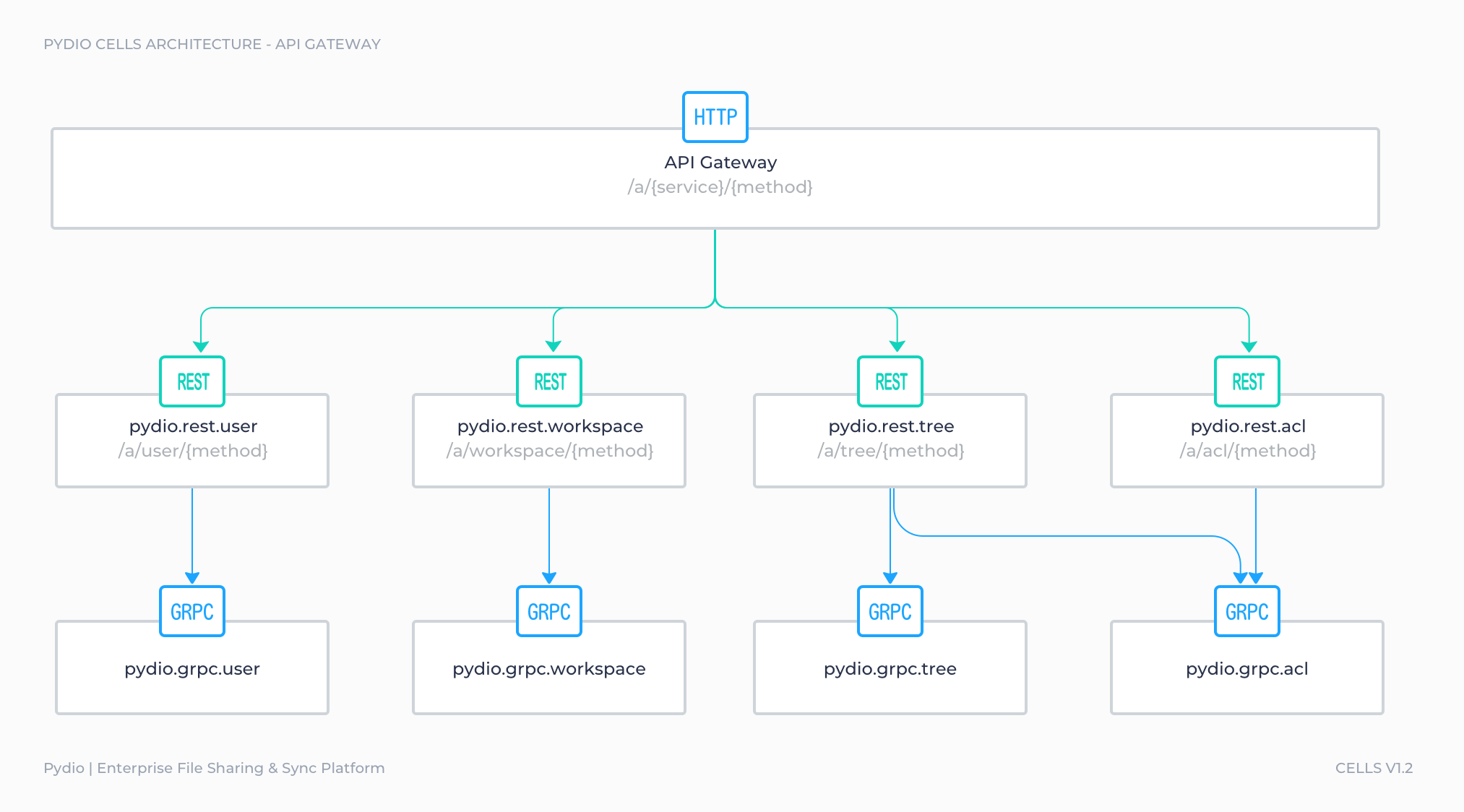Click the pydio.rest.tree label
The width and height of the screenshot is (1464, 812).
(x=891, y=426)
